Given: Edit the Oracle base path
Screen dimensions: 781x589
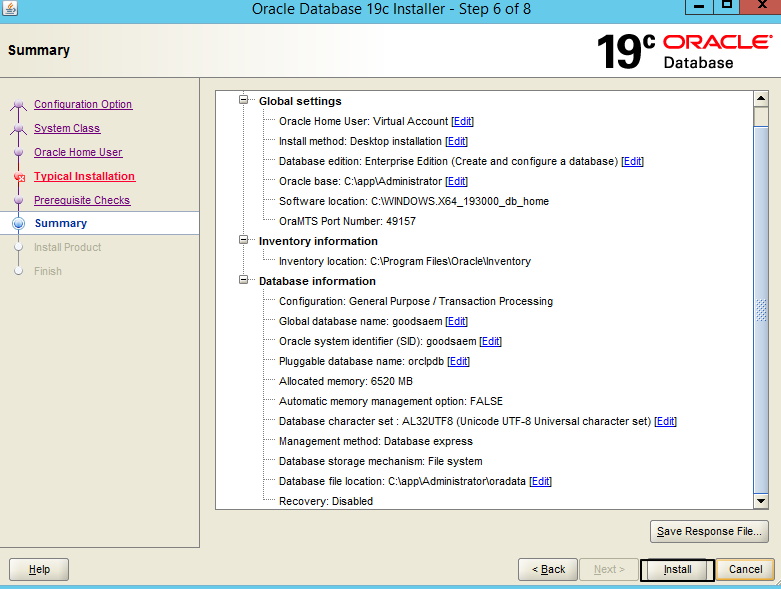Looking at the screenshot, I should pyautogui.click(x=456, y=181).
